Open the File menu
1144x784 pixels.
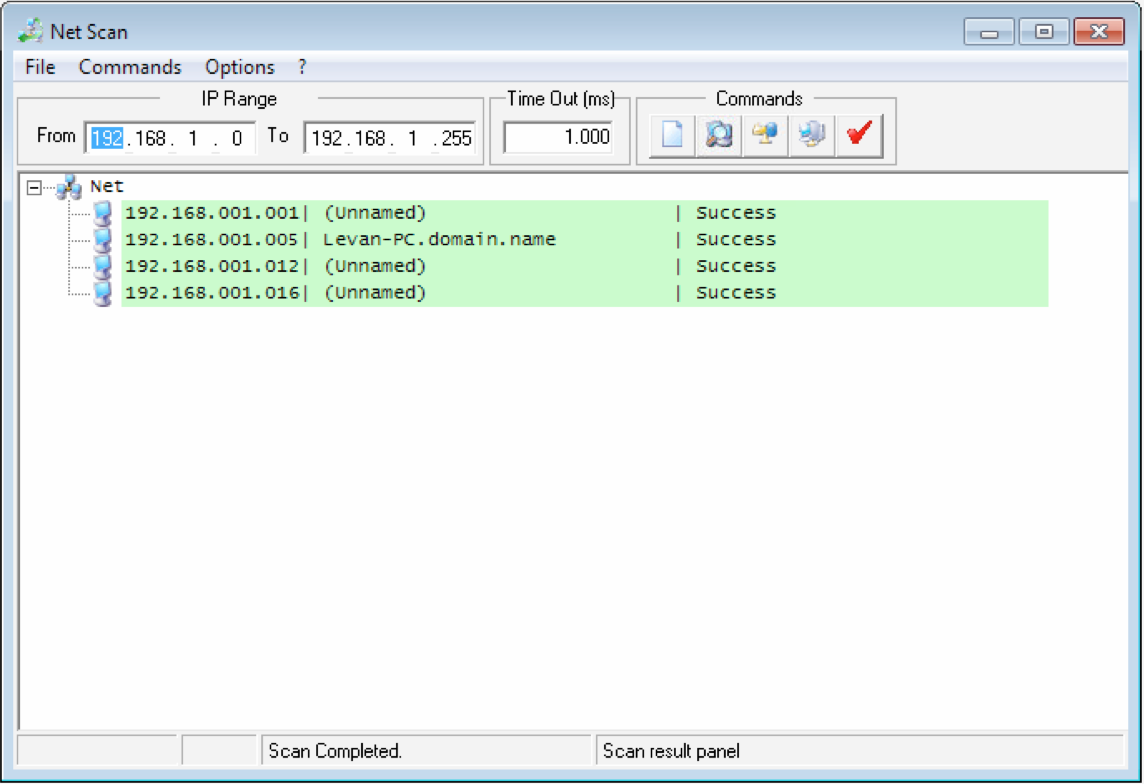pos(38,67)
